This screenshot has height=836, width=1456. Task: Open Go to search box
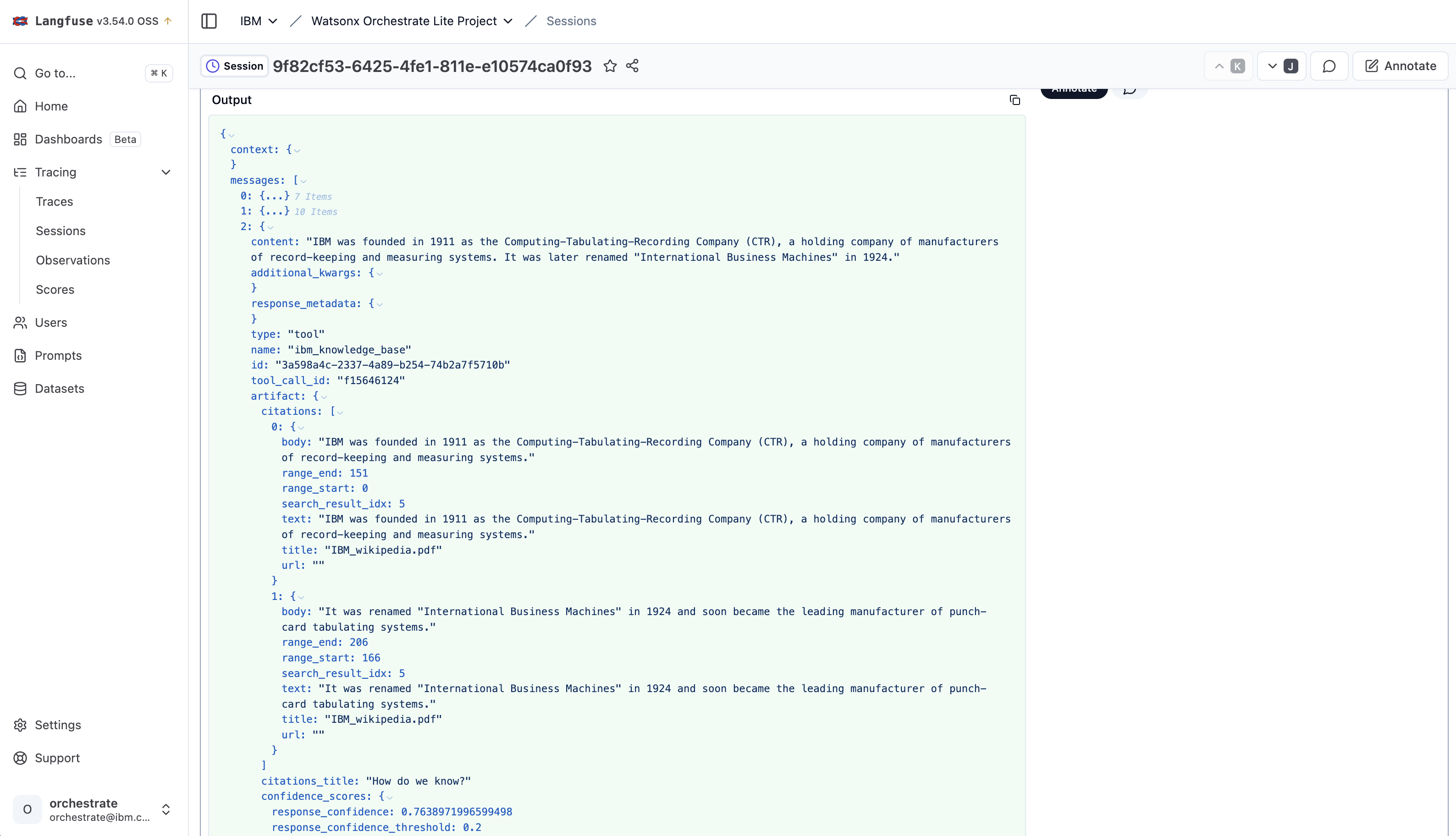pyautogui.click(x=93, y=73)
